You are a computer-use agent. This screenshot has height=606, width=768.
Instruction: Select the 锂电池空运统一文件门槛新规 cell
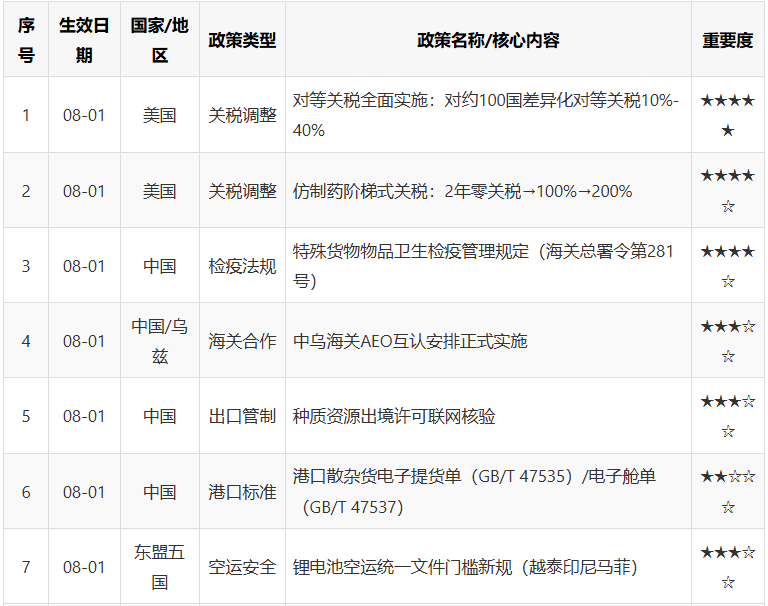point(488,567)
